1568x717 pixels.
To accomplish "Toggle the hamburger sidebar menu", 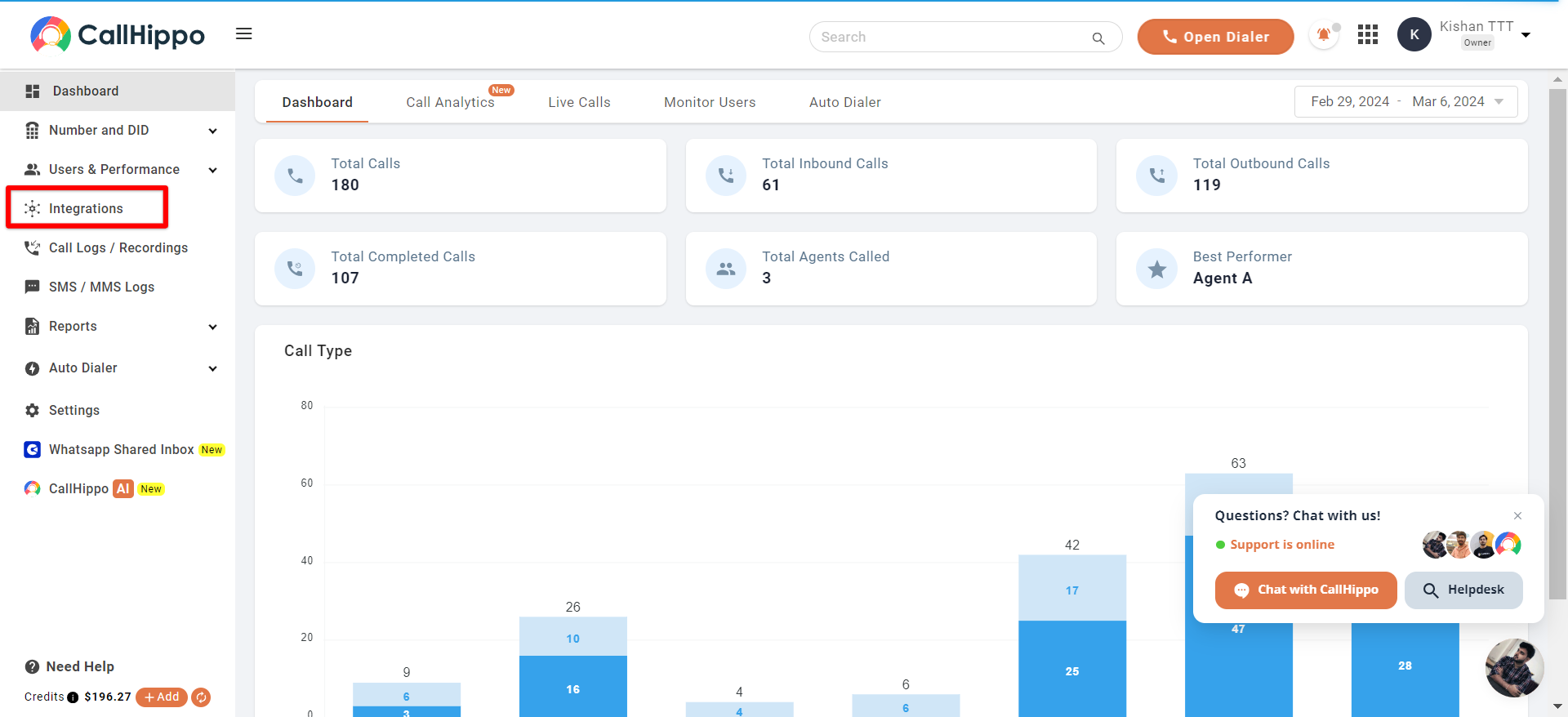I will coord(243,33).
